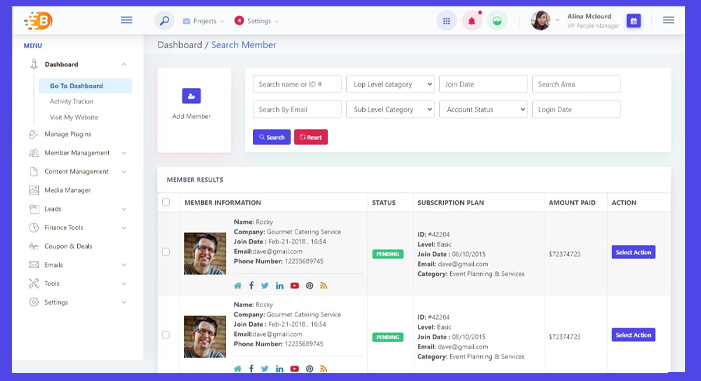Click the Join Date field
Image resolution: width=701 pixels, height=381 pixels.
click(x=484, y=84)
